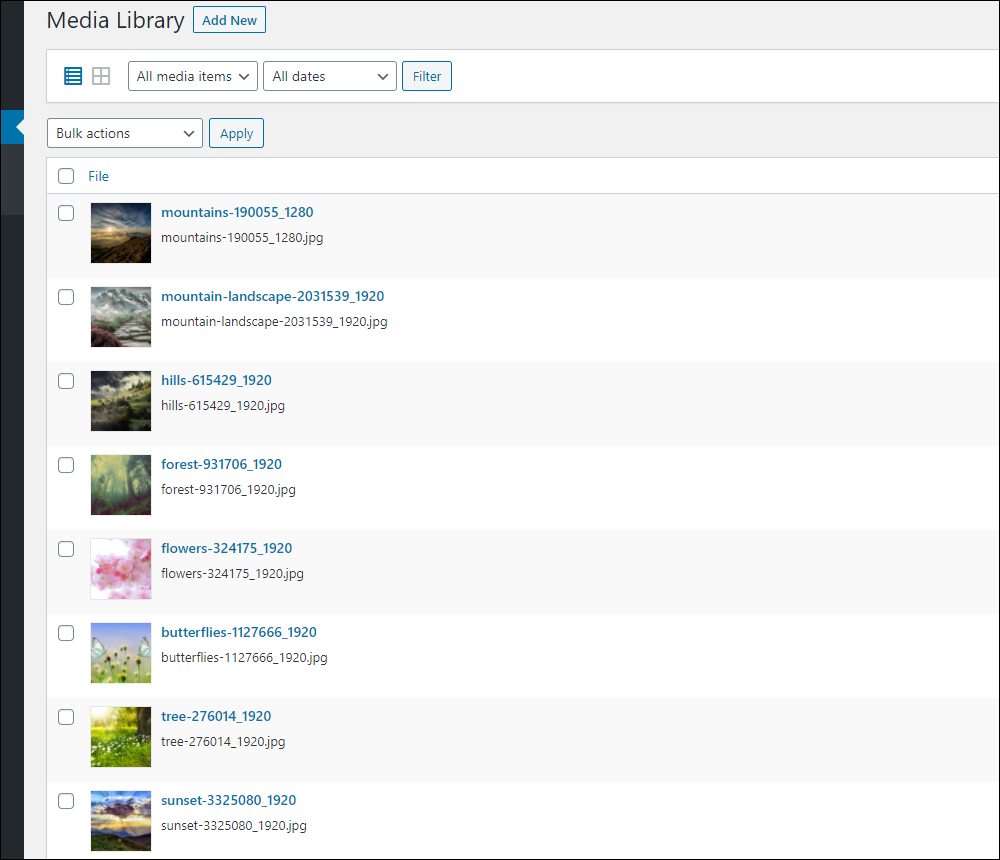1000x860 pixels.
Task: Click the forest-931706_1920 thumbnail
Action: (121, 485)
